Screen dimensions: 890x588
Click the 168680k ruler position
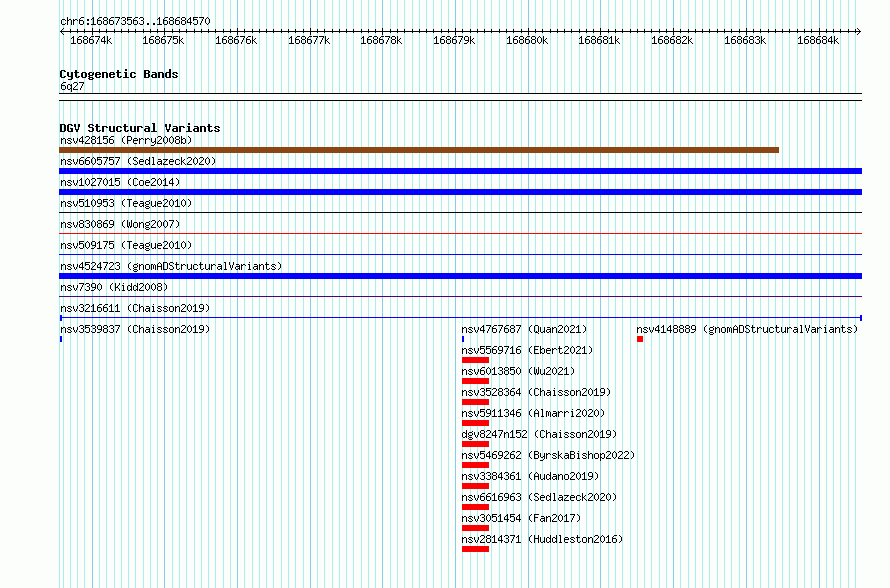(527, 40)
